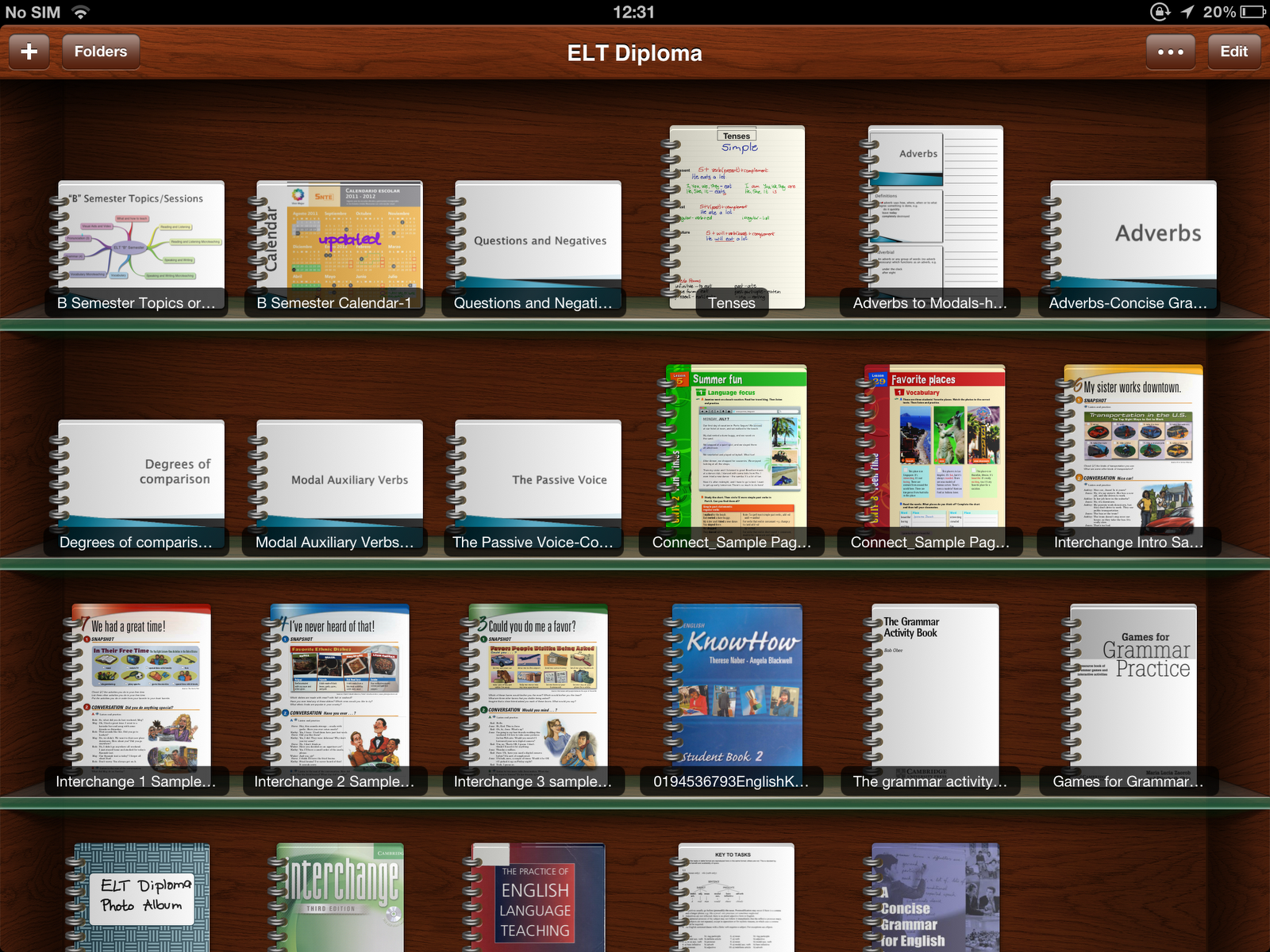Screen dimensions: 1270x952
Task: Tap the Folders button
Action: click(x=100, y=52)
